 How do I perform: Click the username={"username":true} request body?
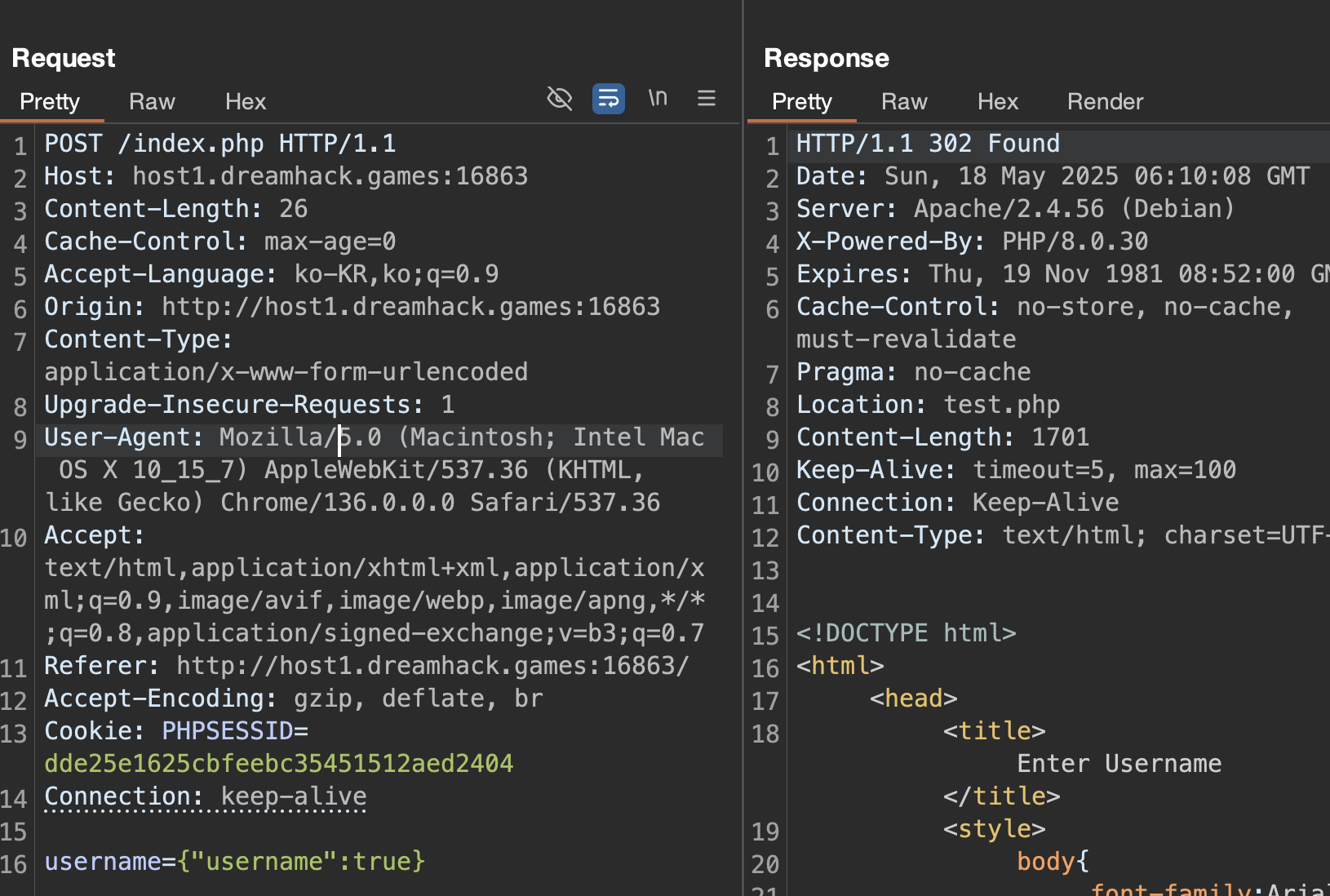[235, 862]
